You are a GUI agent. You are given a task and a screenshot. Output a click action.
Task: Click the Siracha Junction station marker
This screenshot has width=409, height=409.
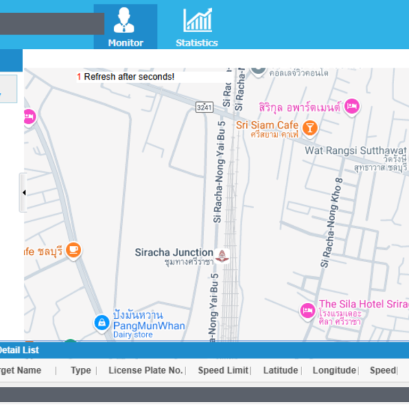[222, 256]
